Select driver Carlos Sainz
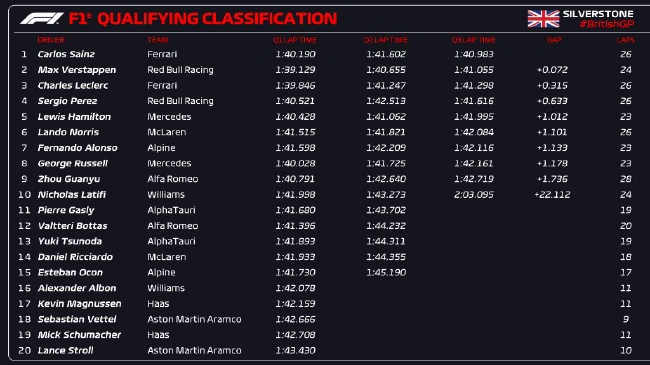The image size is (650, 365). point(66,54)
